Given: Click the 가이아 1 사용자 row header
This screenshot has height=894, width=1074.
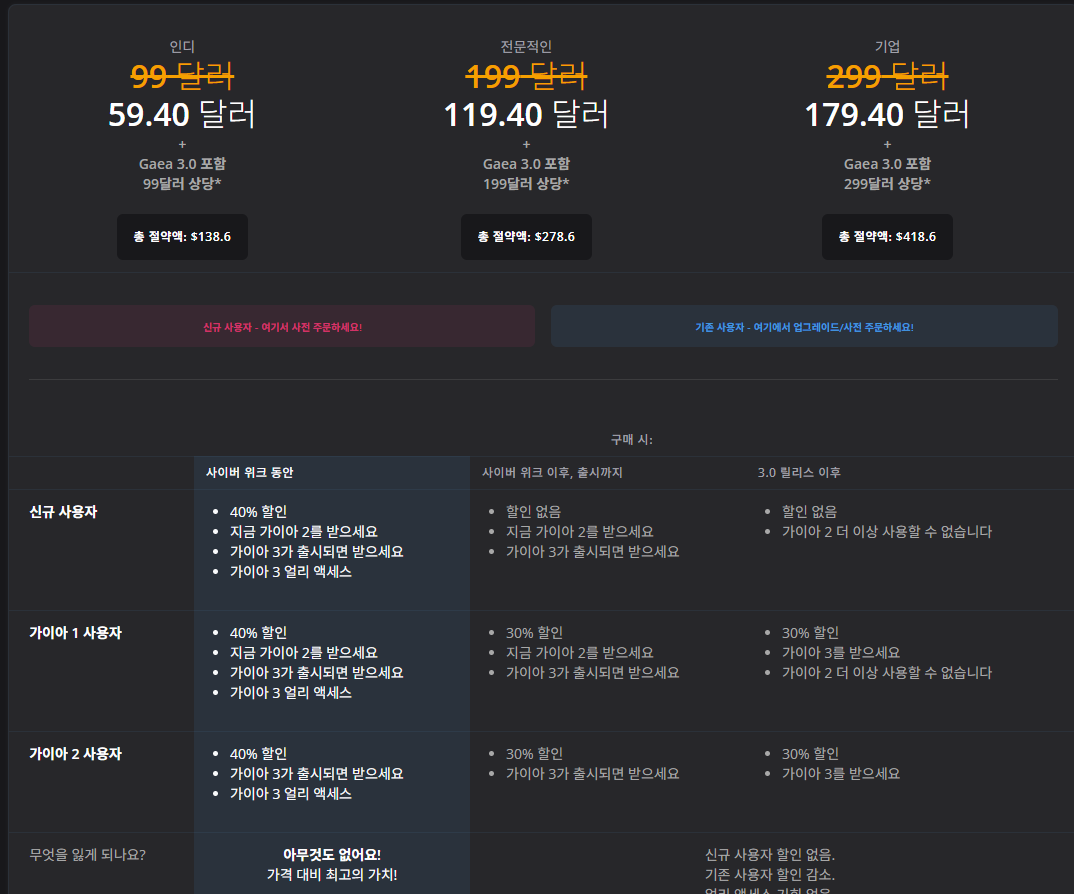Looking at the screenshot, I should click(x=75, y=632).
